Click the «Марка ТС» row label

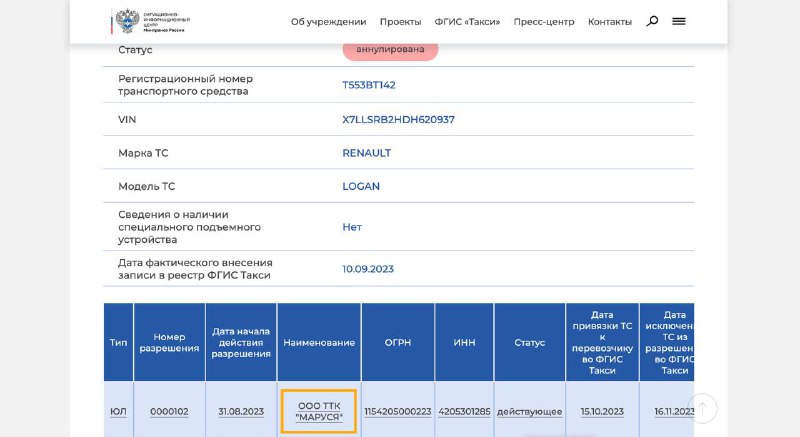pyautogui.click(x=143, y=153)
